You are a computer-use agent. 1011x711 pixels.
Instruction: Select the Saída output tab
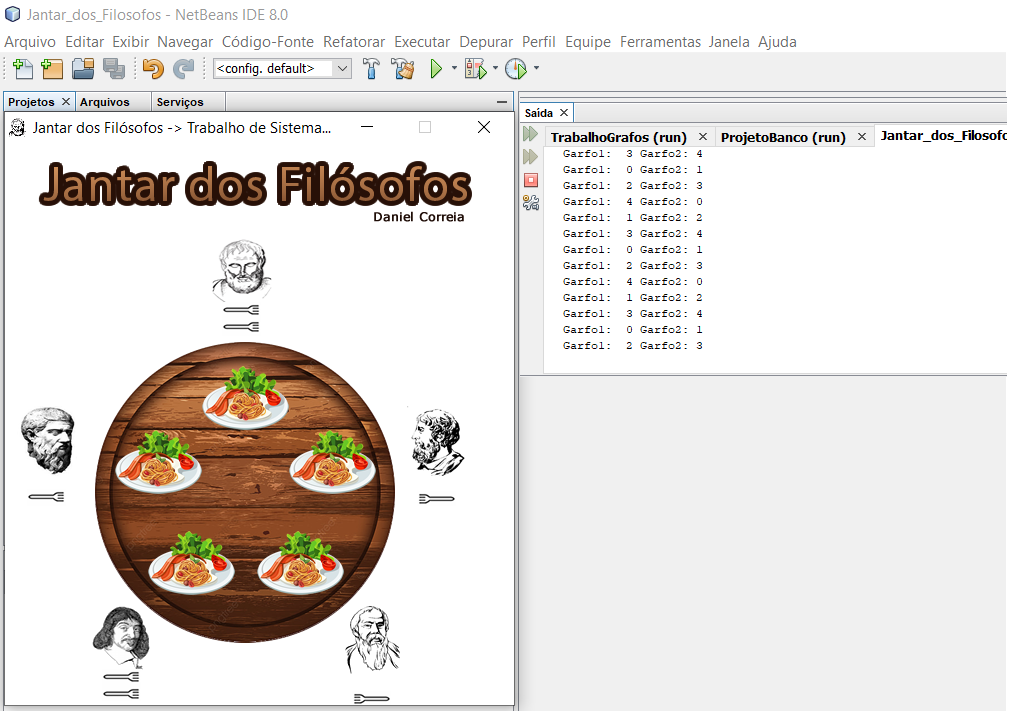[538, 113]
